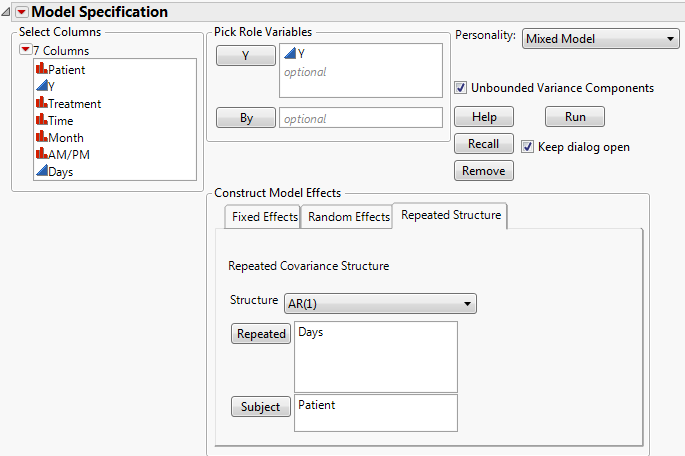Uncheck Keep dialog open
The height and width of the screenshot is (456, 685).
527,147
